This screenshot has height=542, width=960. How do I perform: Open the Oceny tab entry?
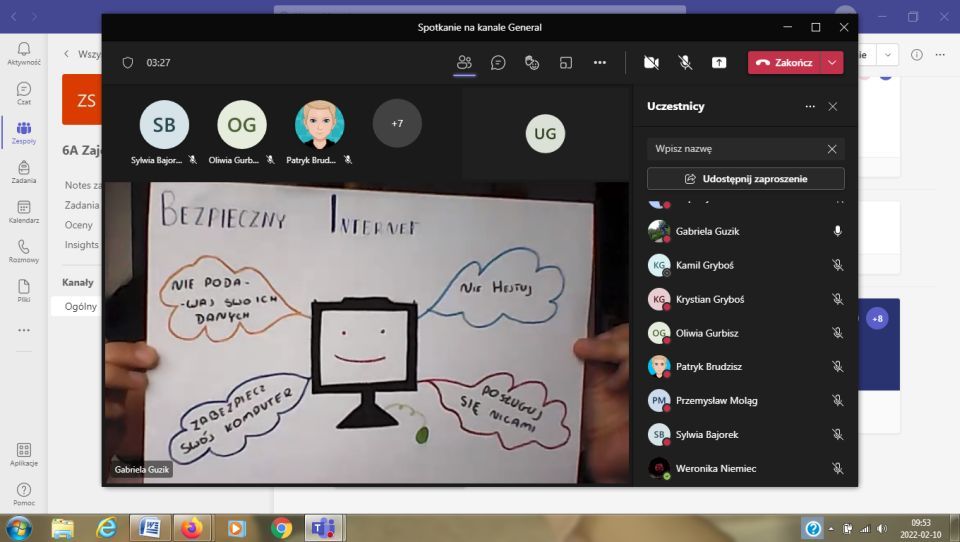tap(79, 225)
